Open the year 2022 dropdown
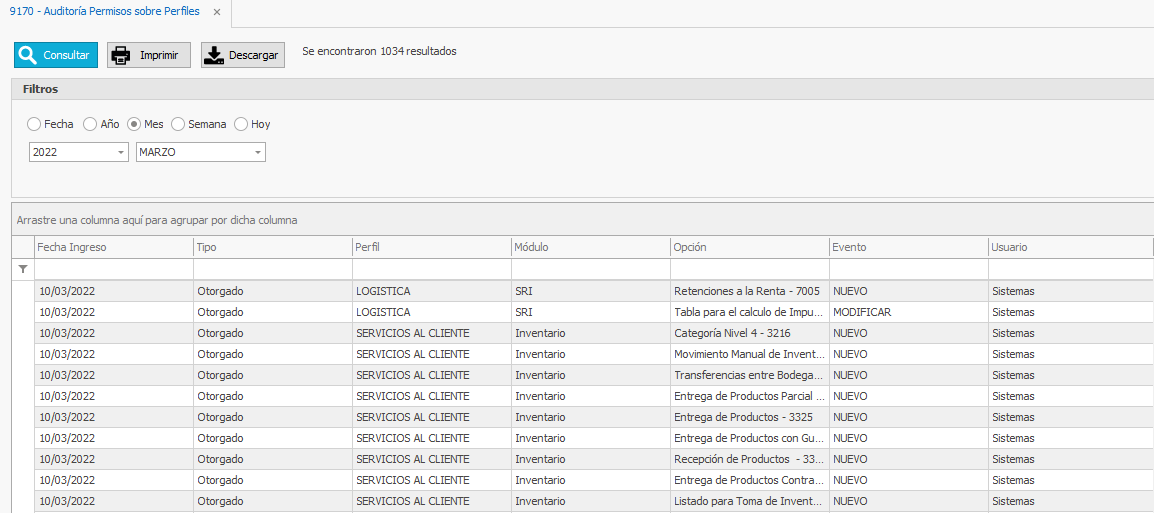The image size is (1154, 513). (121, 152)
